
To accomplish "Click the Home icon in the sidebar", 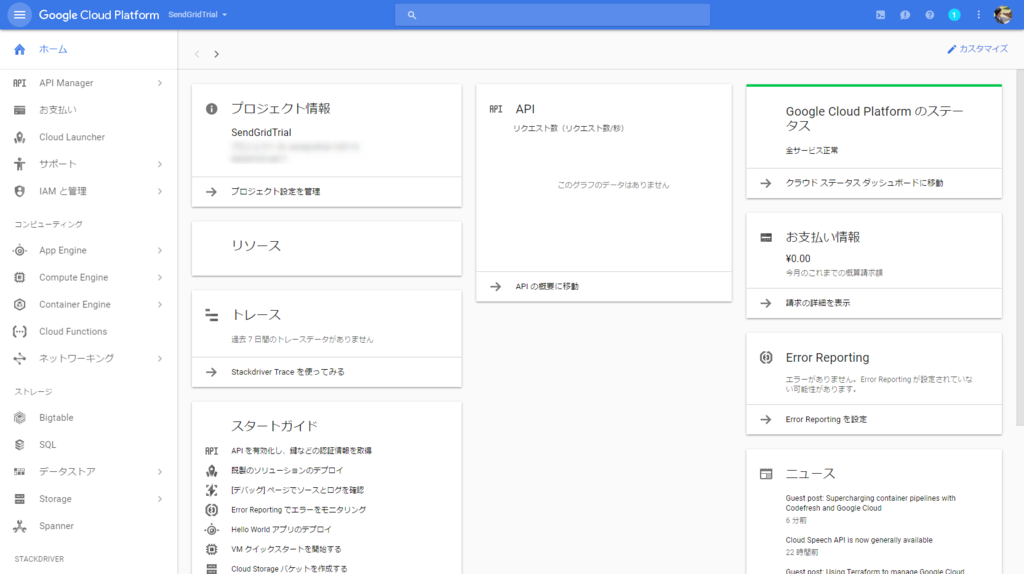I will click(x=20, y=50).
